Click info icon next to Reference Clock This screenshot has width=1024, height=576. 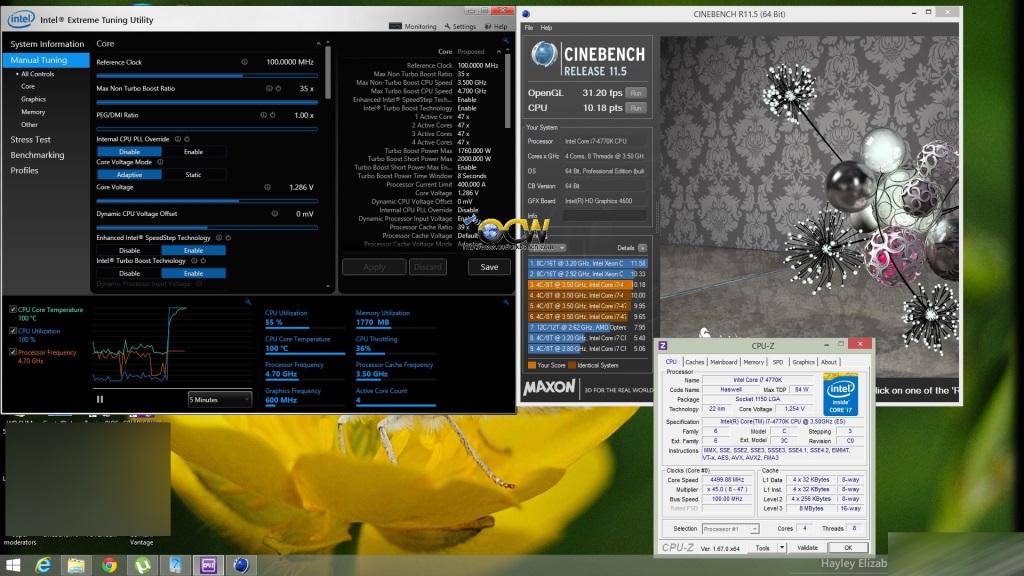pos(244,62)
